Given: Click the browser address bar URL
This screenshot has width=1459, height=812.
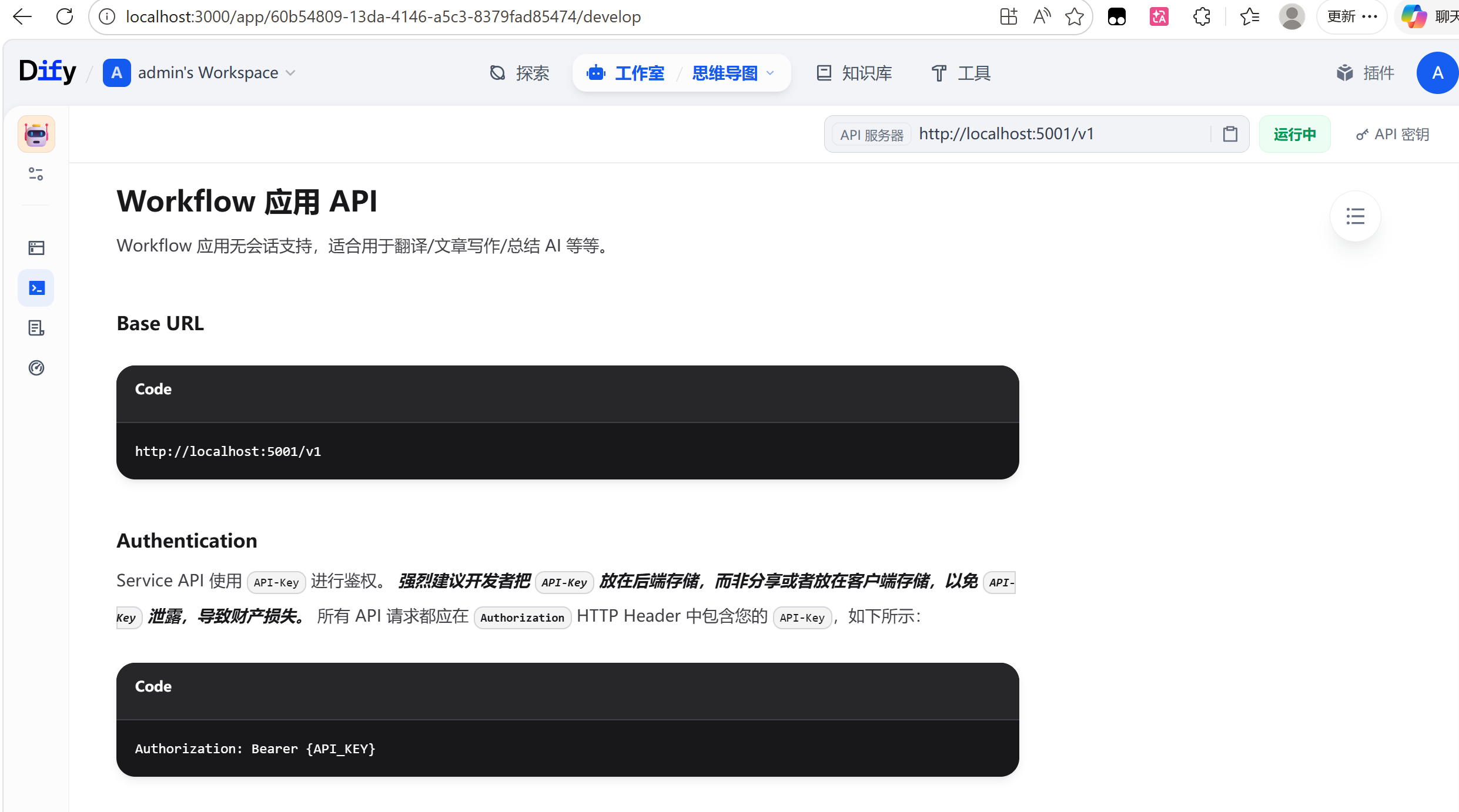Looking at the screenshot, I should [x=383, y=16].
